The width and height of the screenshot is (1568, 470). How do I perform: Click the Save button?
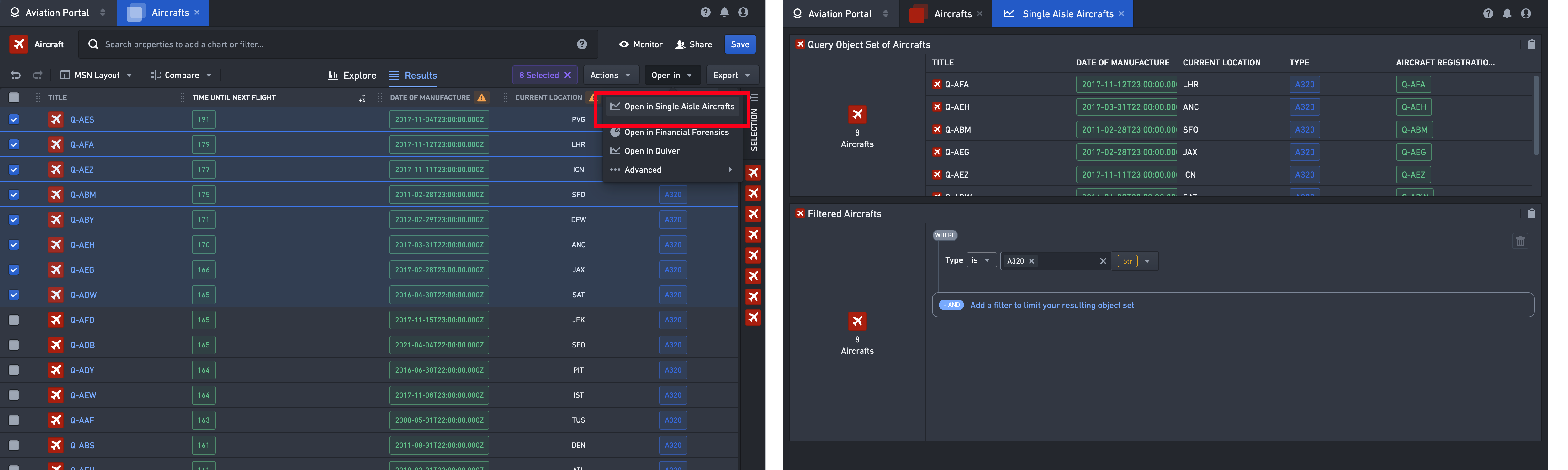(x=740, y=44)
